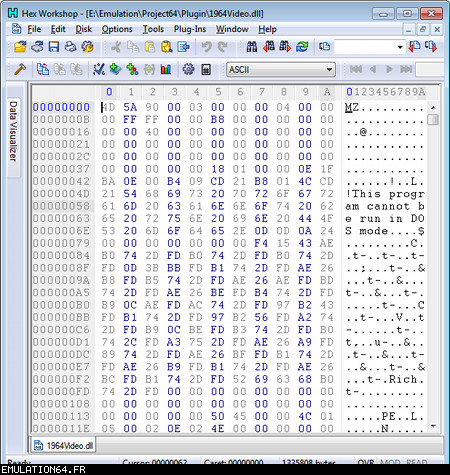Screen dimensions: 450x475
Task: Open the Character Distribution bar chart icon
Action: point(166,69)
